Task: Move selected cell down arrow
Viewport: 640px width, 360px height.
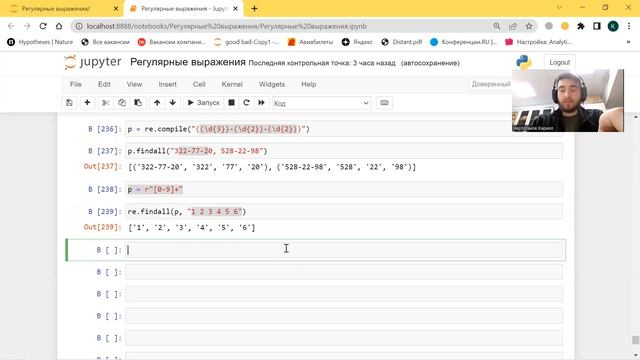Action: click(173, 103)
